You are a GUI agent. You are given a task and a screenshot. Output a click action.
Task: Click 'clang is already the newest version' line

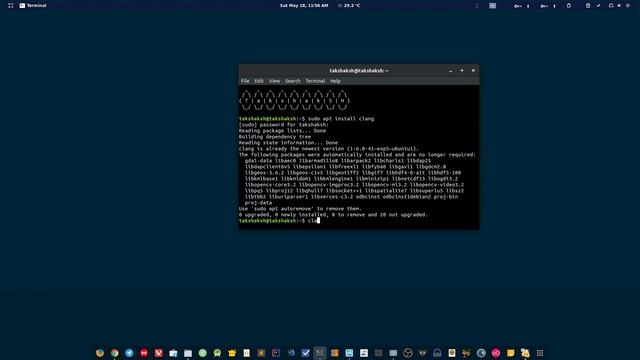click(329, 149)
